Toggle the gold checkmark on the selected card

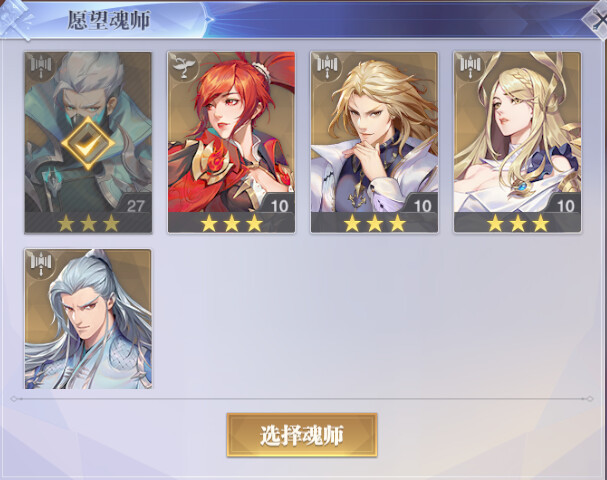pos(88,143)
